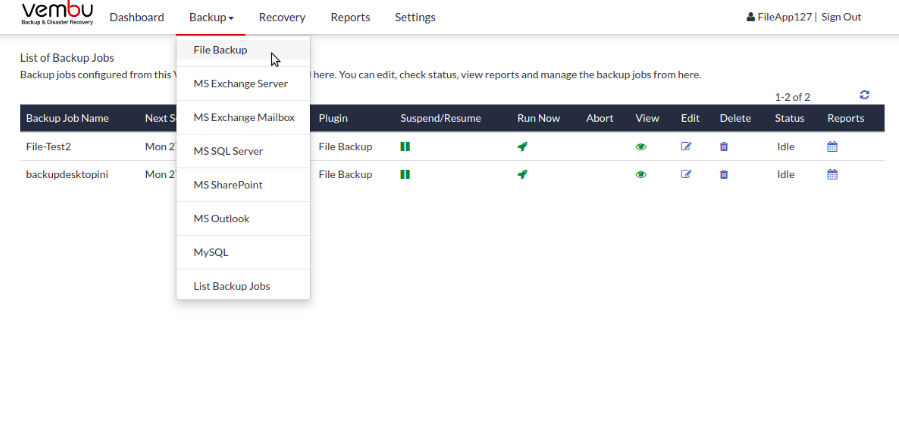Suspend the backupdesktopini backup job
This screenshot has width=899, height=446.
pos(405,174)
